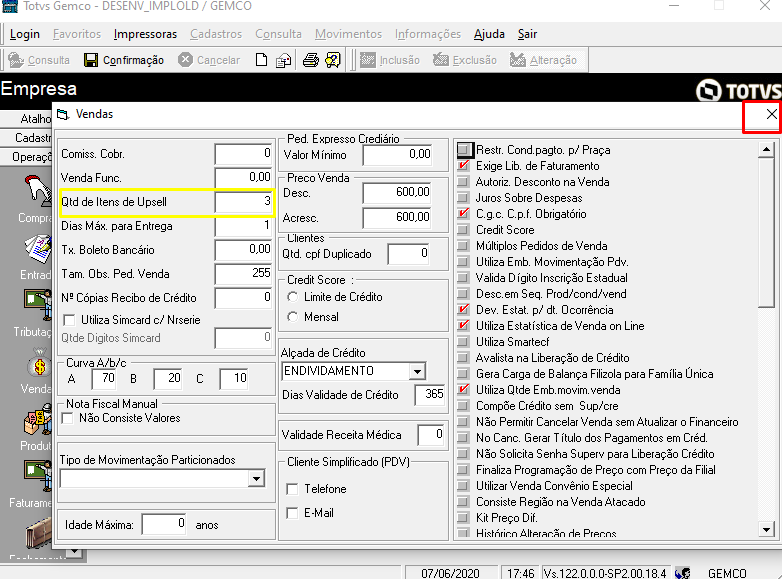782x579 pixels.
Task: Select the Mensal radio button
Action: 293,317
